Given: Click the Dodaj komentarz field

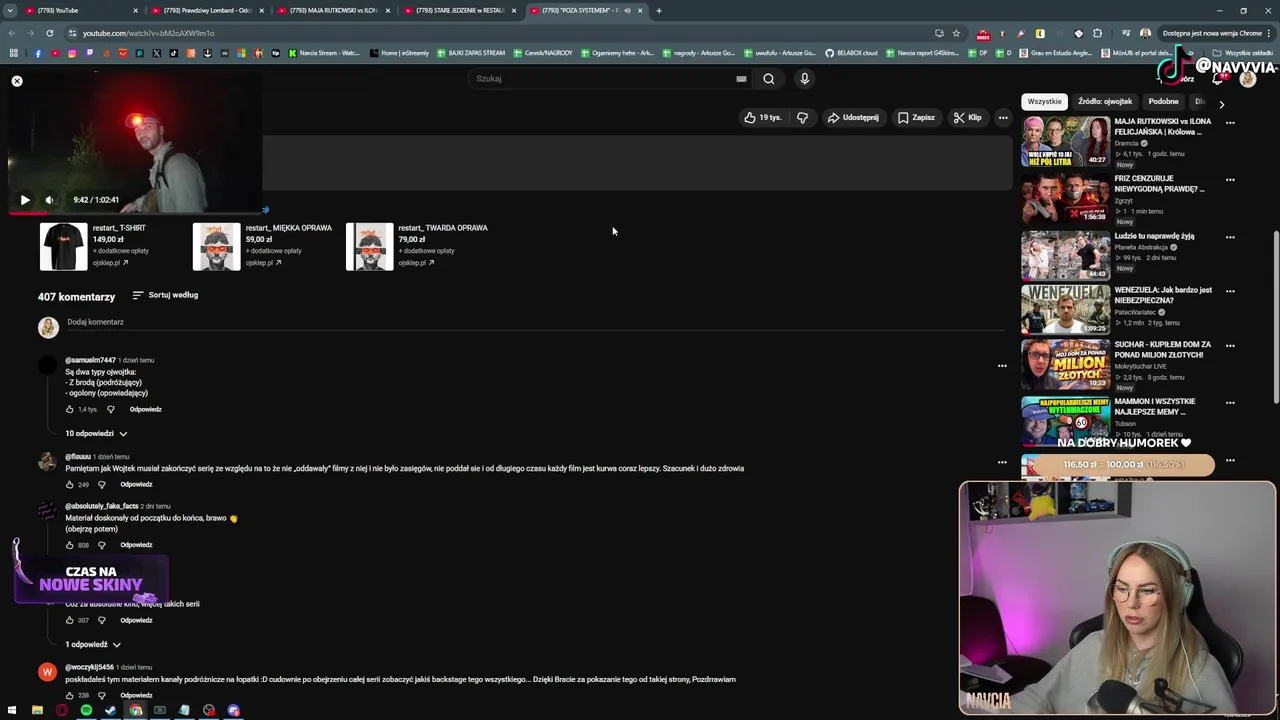Looking at the screenshot, I should coord(535,323).
